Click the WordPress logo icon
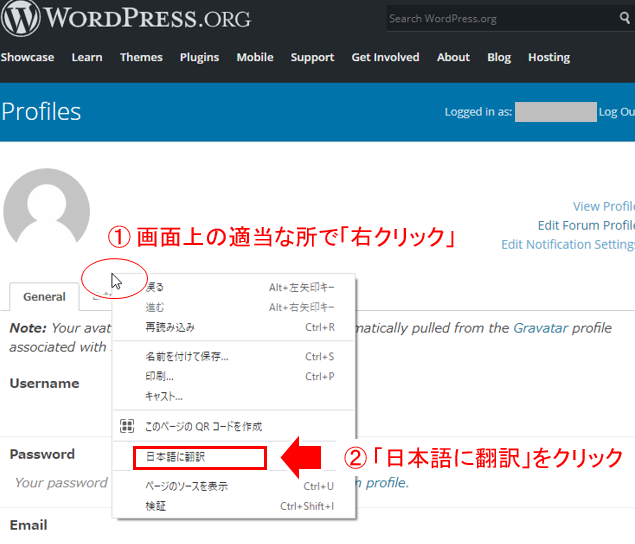 tap(21, 19)
